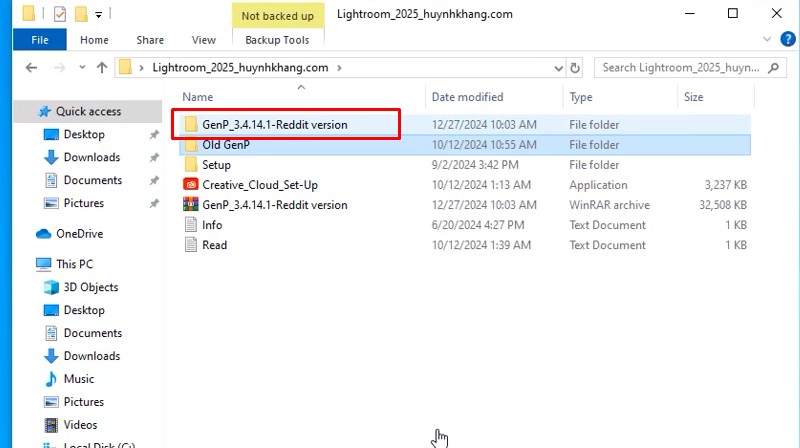This screenshot has width=800, height=448.
Task: Select 3D Objects under This PC
Action: 91,287
